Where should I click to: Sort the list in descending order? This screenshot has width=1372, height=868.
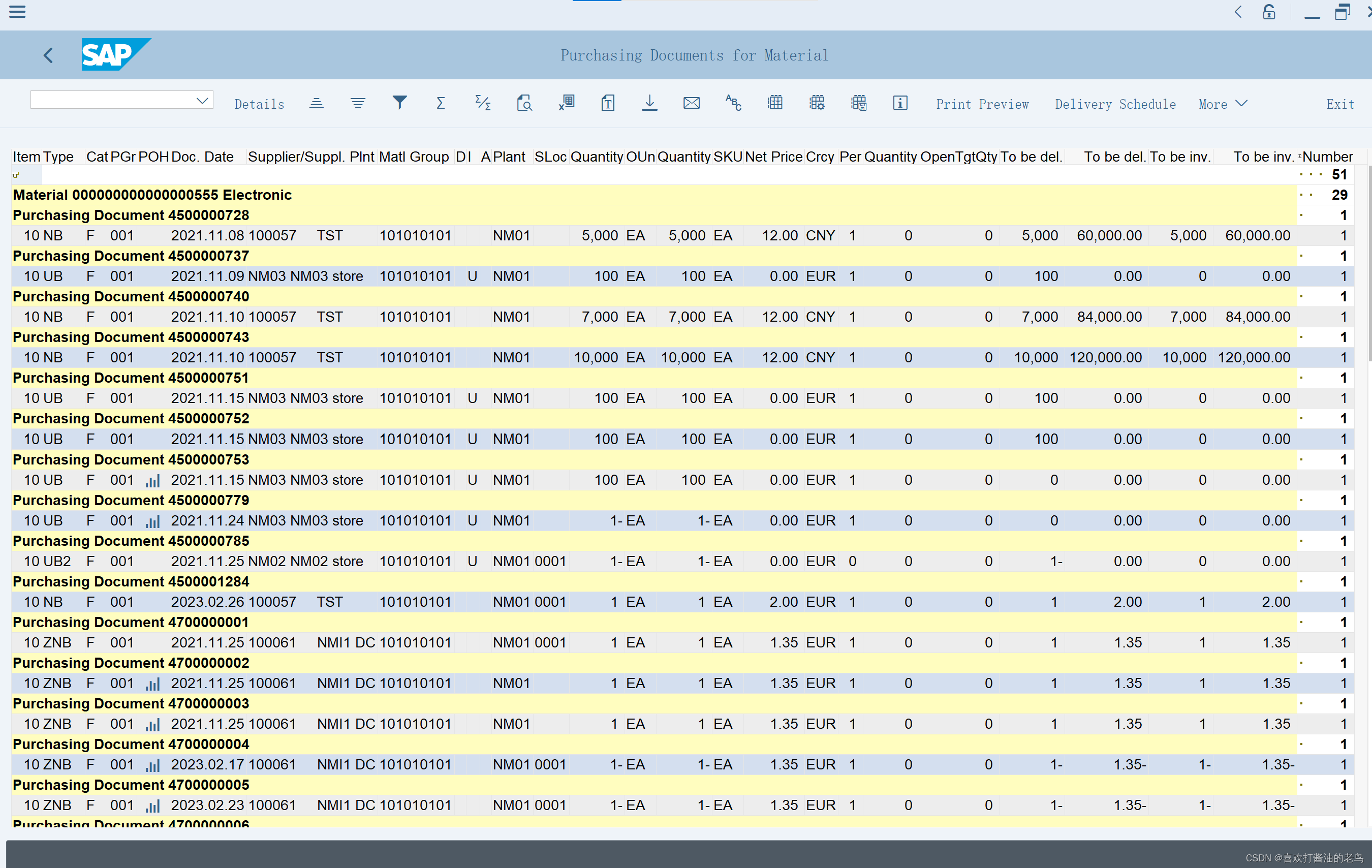(x=358, y=103)
